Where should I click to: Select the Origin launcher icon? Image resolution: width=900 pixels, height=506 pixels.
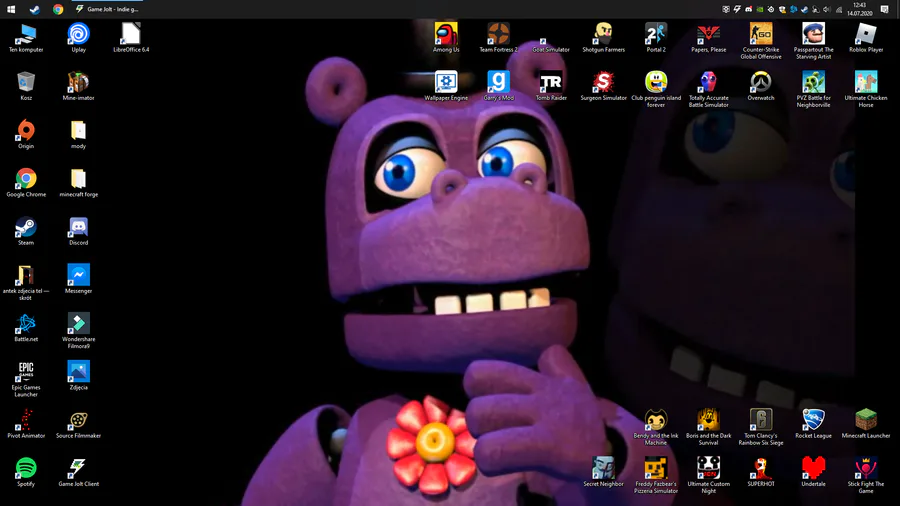pyautogui.click(x=26, y=134)
